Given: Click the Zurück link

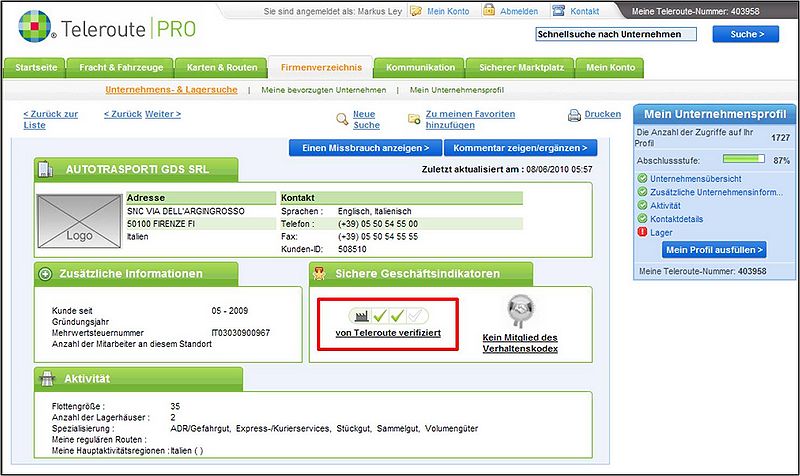Looking at the screenshot, I should [x=123, y=114].
